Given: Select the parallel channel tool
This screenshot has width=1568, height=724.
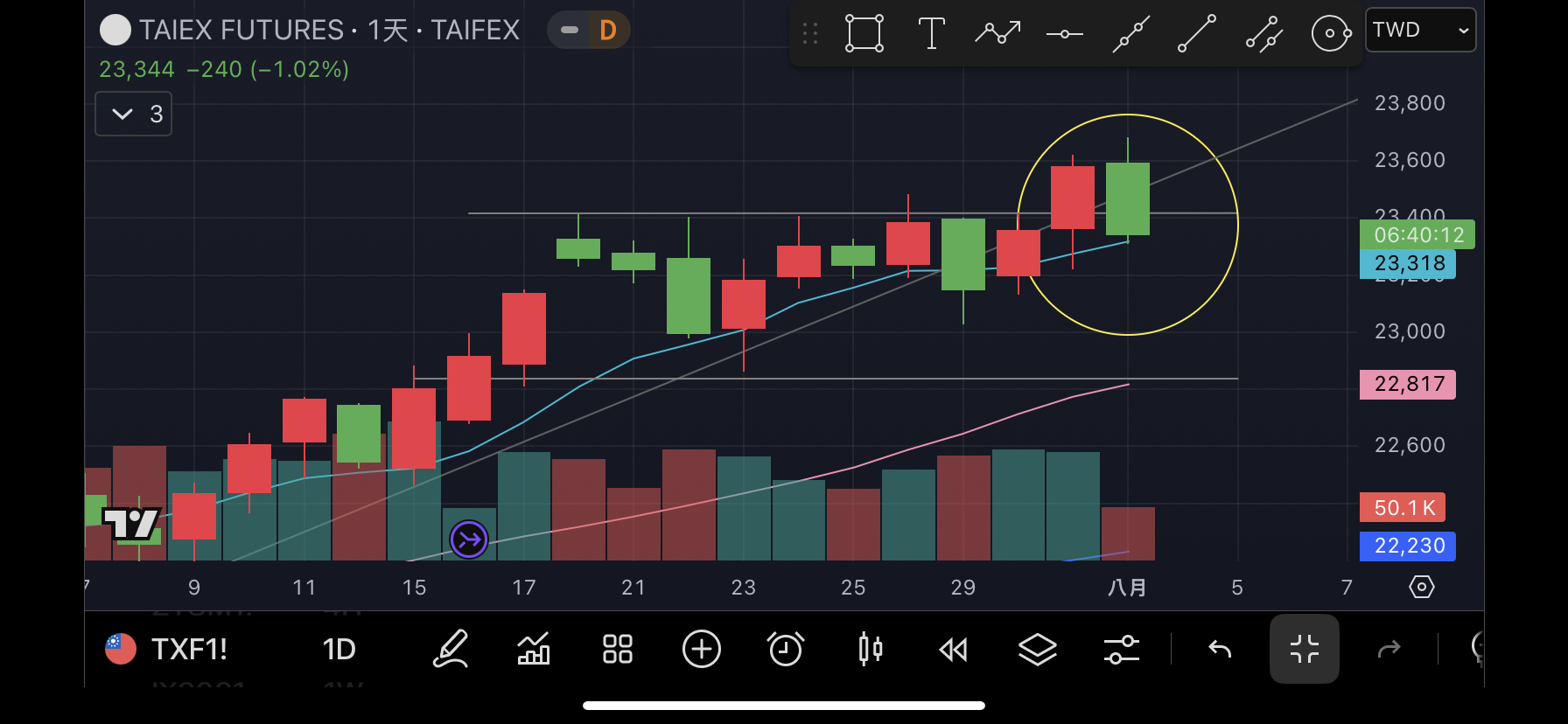Looking at the screenshot, I should 1263,34.
